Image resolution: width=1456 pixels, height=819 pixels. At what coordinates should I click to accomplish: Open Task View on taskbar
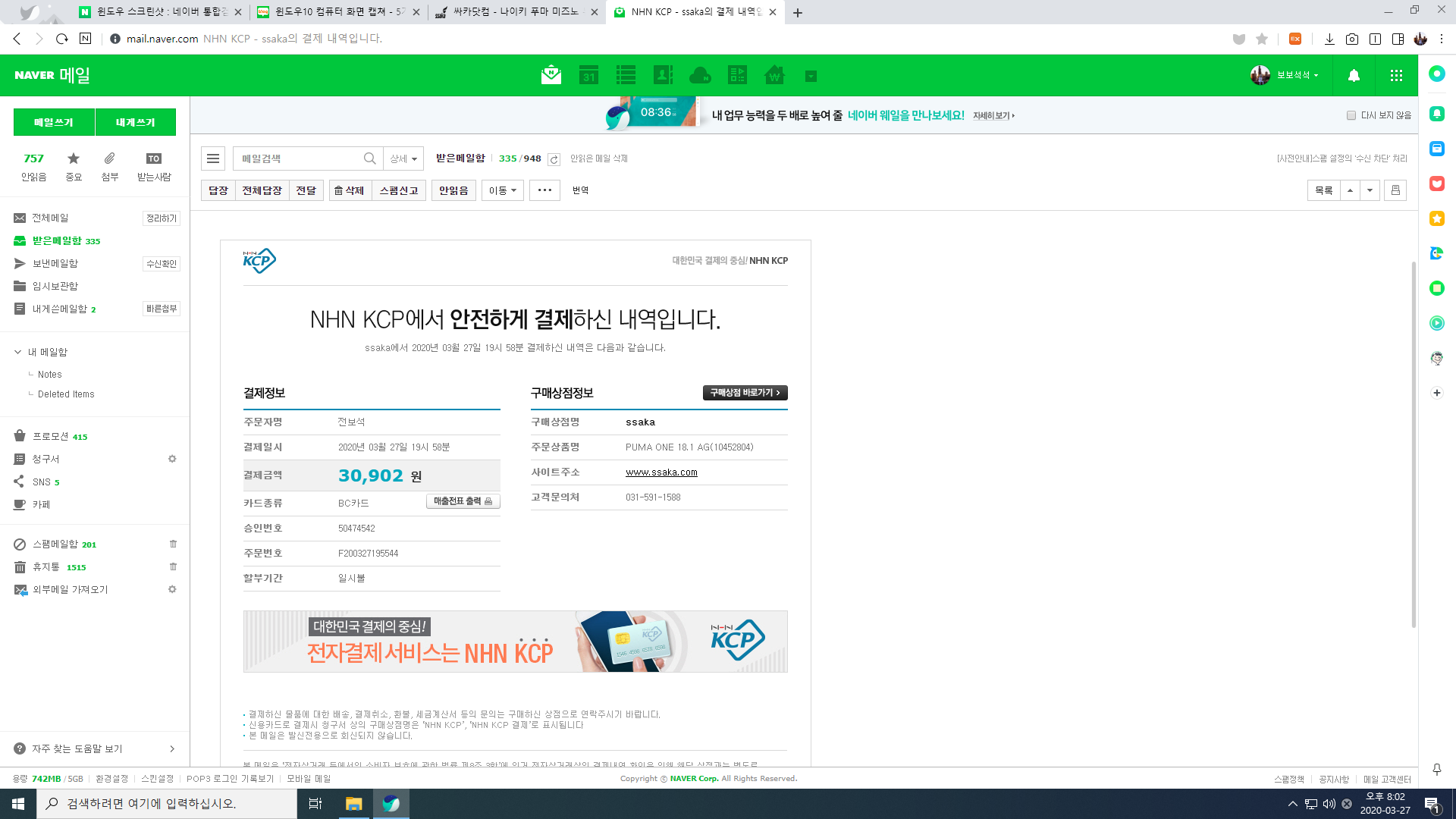pyautogui.click(x=315, y=804)
